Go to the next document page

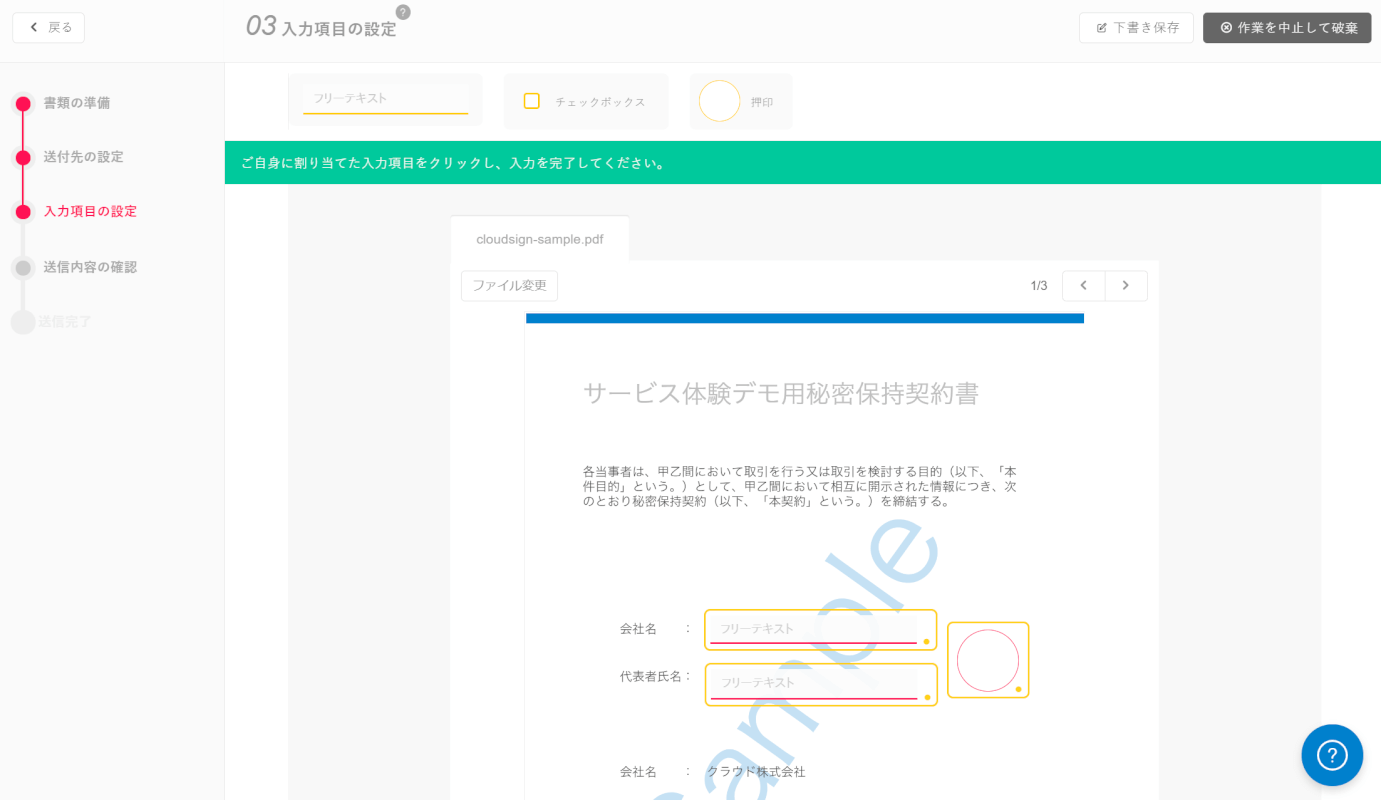[x=1126, y=285]
